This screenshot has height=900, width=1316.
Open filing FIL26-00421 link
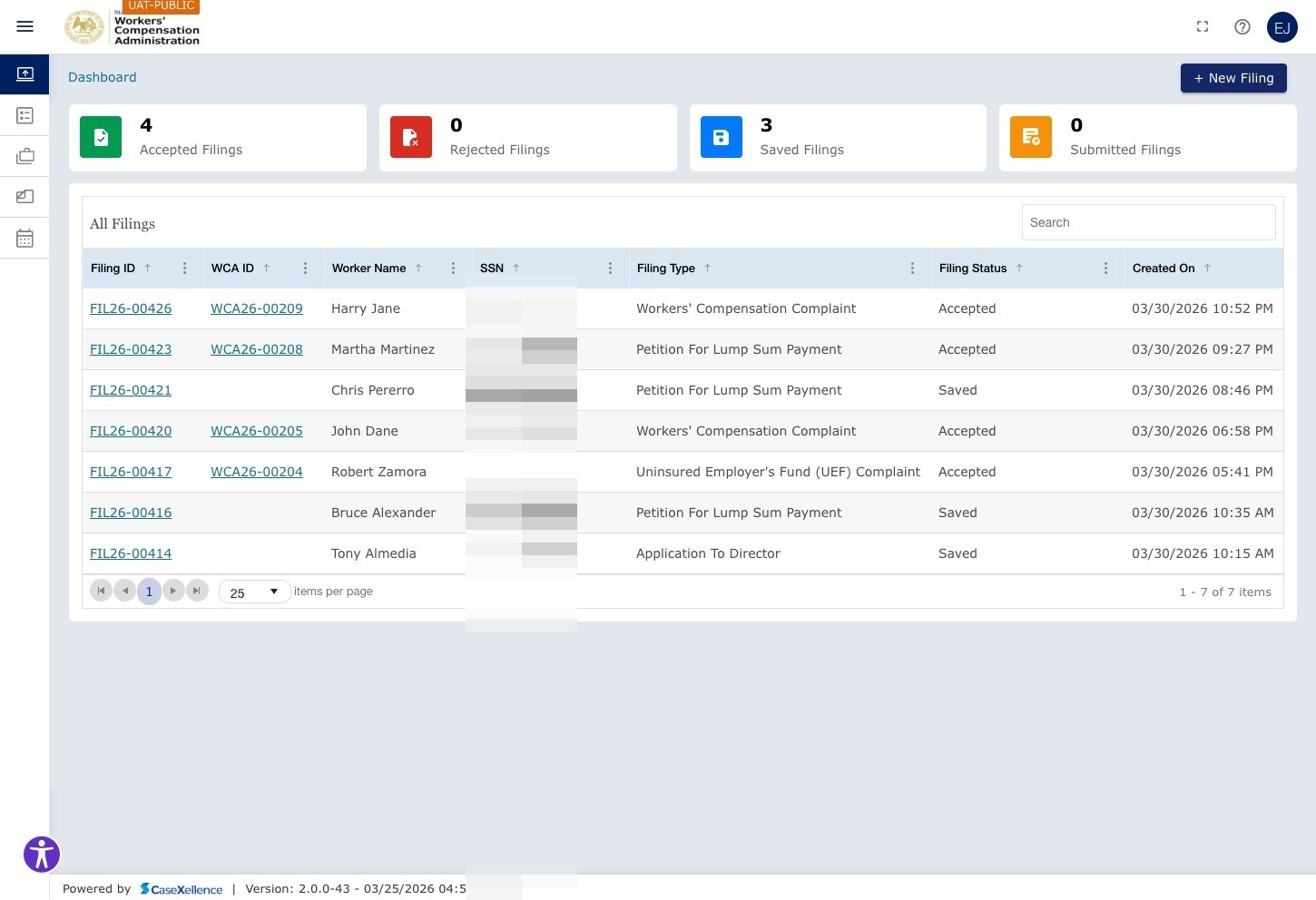[131, 390]
